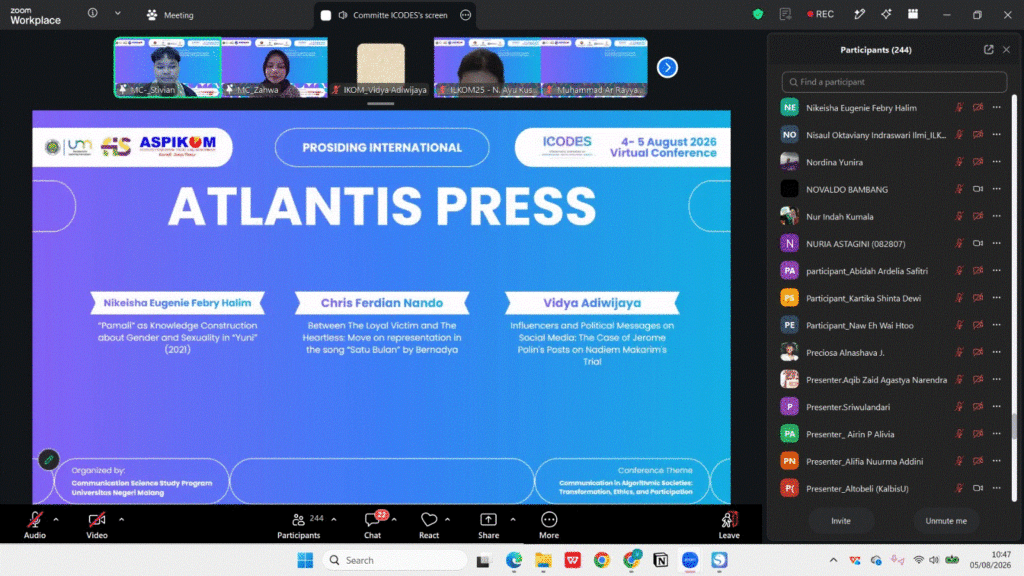Click the Unmute me button
The image size is (1024, 576).
[x=946, y=521]
